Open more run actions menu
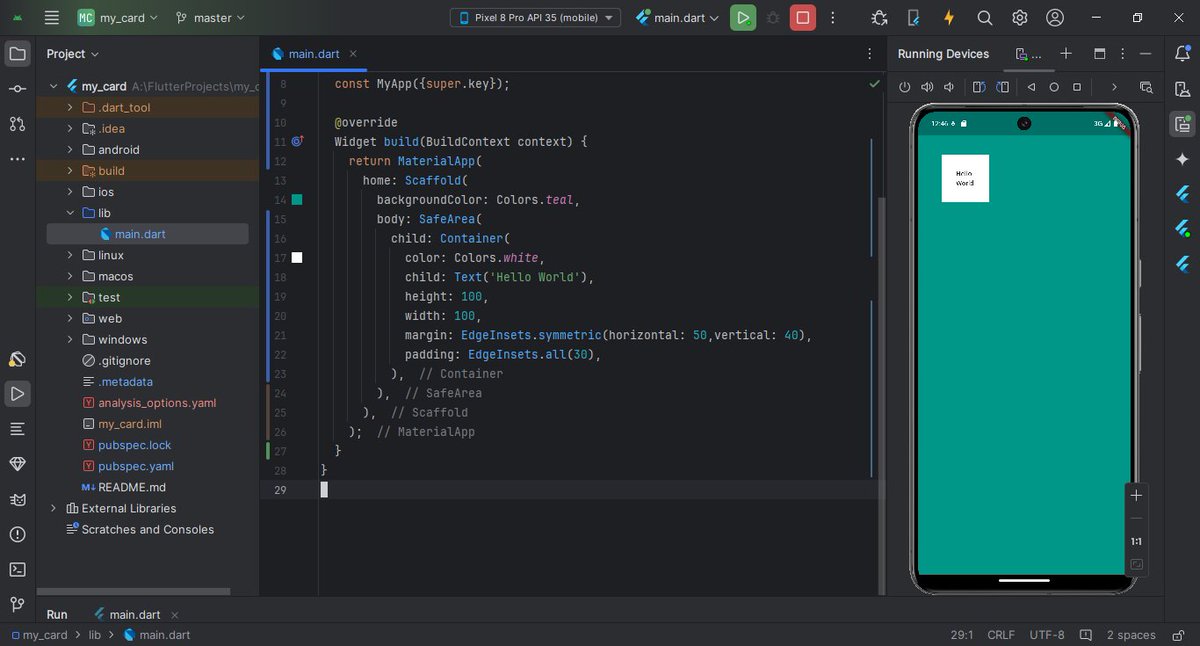Image resolution: width=1200 pixels, height=646 pixels. click(833, 18)
